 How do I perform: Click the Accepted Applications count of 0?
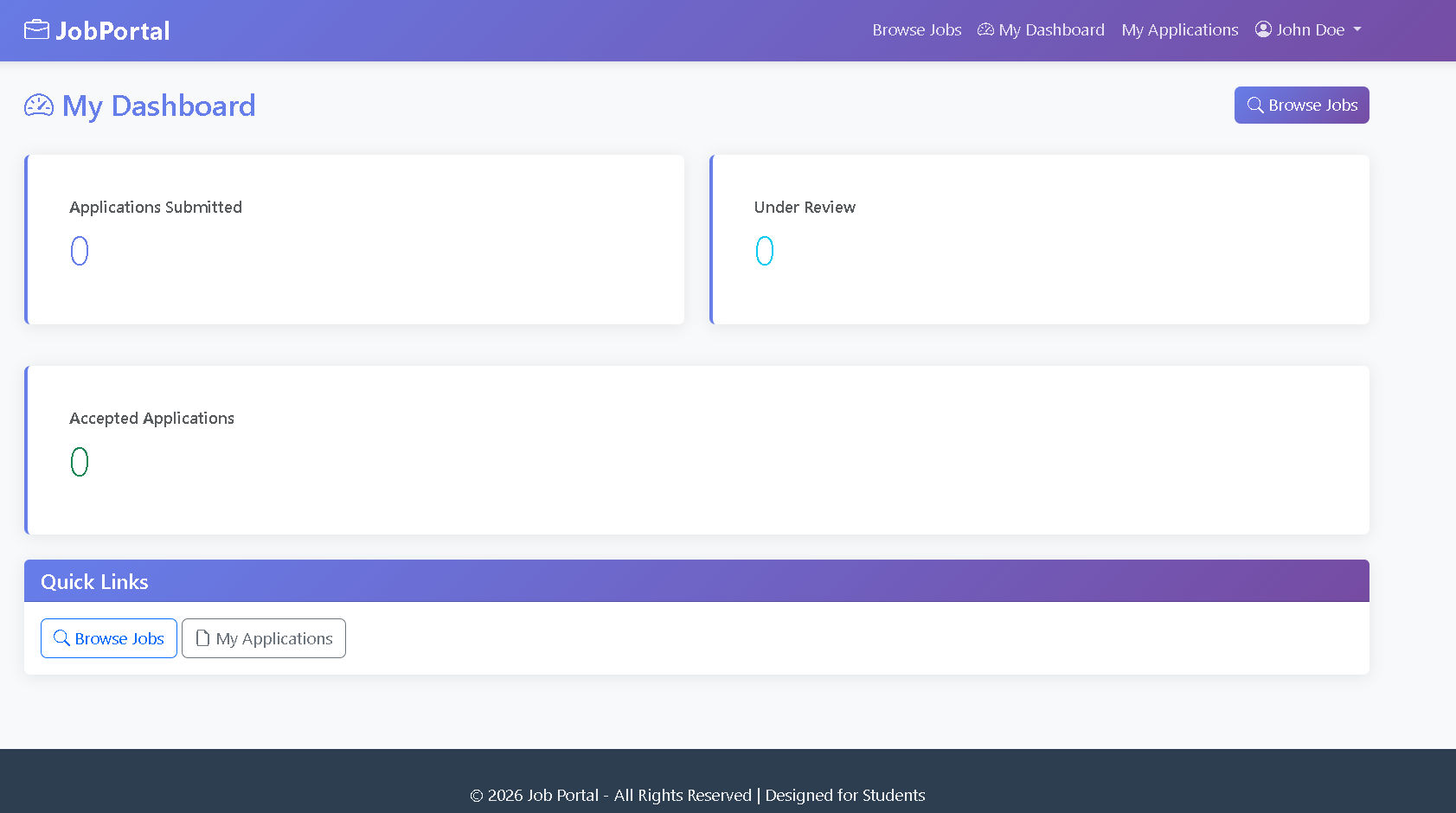point(80,462)
